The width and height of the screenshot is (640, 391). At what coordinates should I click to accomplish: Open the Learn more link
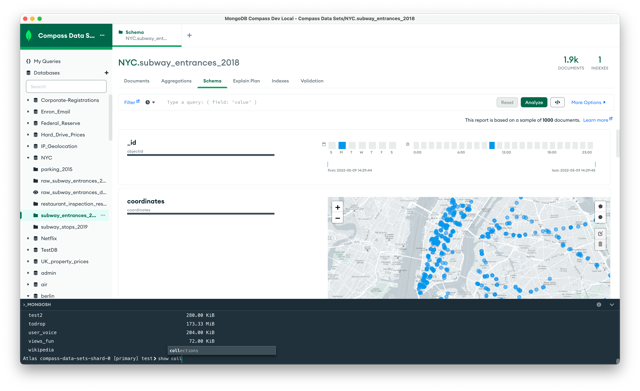coord(597,120)
